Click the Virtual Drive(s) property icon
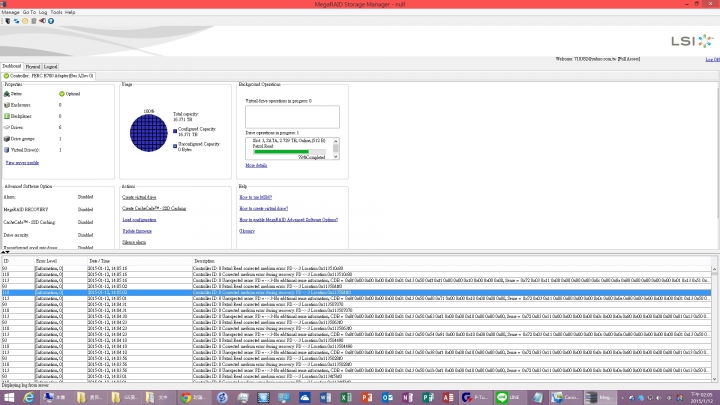This screenshot has width=720, height=405. tap(6, 150)
